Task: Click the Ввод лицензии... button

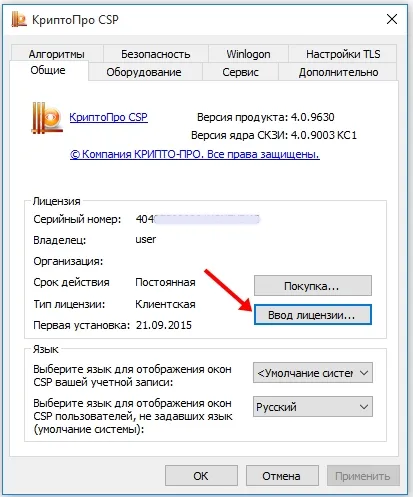Action: pos(313,315)
